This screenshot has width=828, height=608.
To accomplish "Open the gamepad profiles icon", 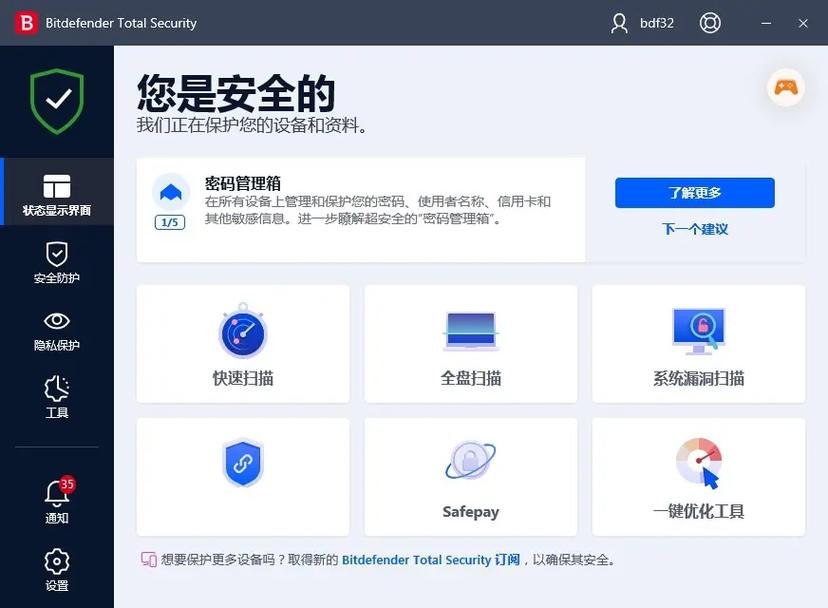I will pyautogui.click(x=786, y=88).
